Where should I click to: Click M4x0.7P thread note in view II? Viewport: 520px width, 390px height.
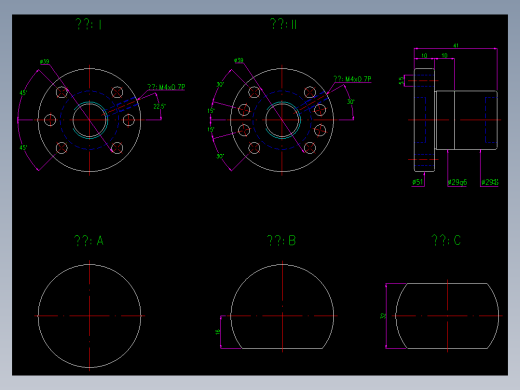click(x=352, y=79)
